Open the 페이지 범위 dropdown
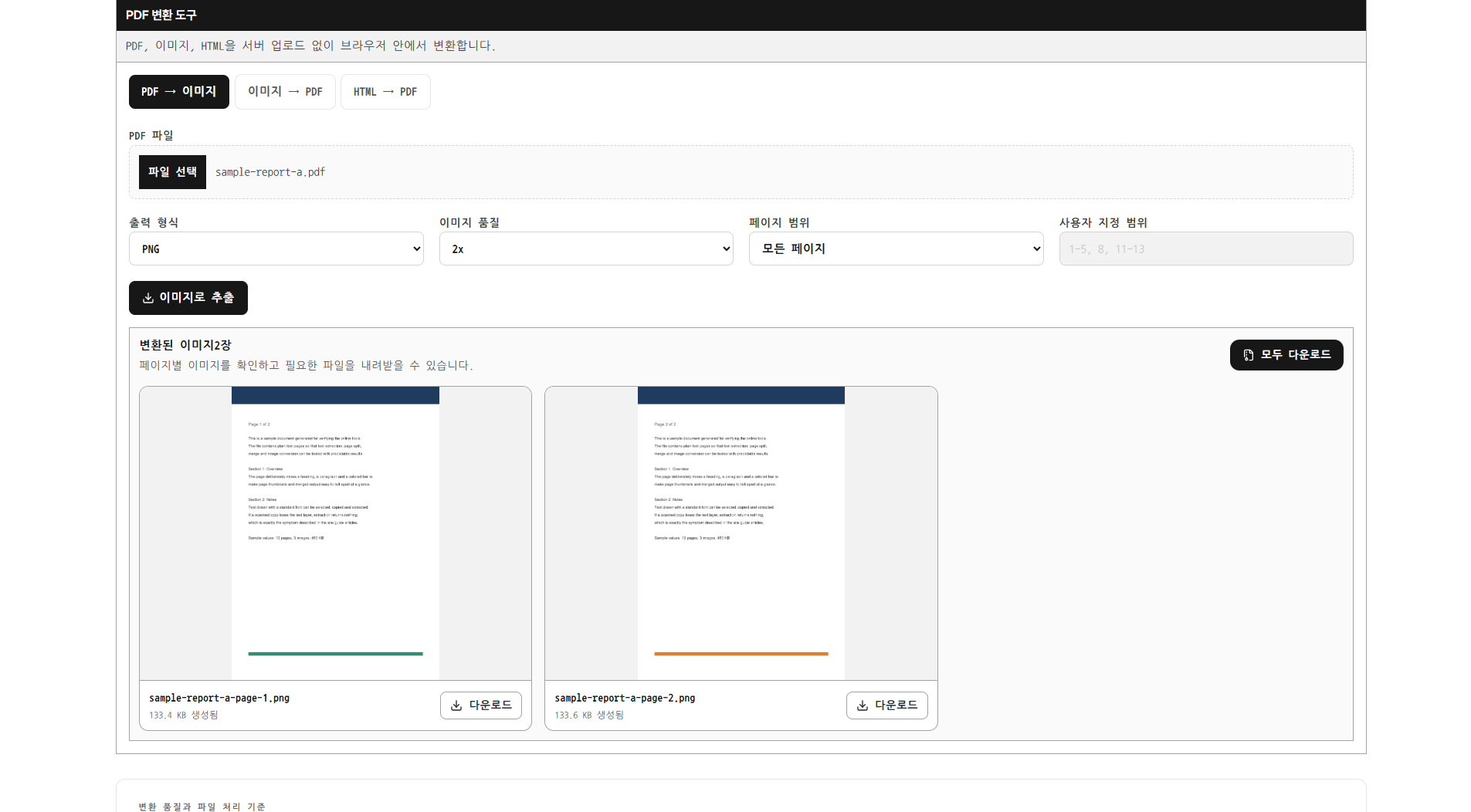1471x812 pixels. 896,249
